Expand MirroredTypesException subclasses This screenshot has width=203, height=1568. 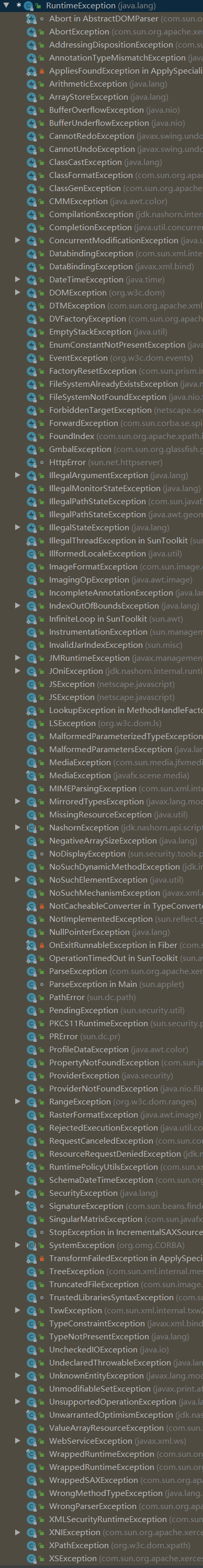[x=18, y=801]
